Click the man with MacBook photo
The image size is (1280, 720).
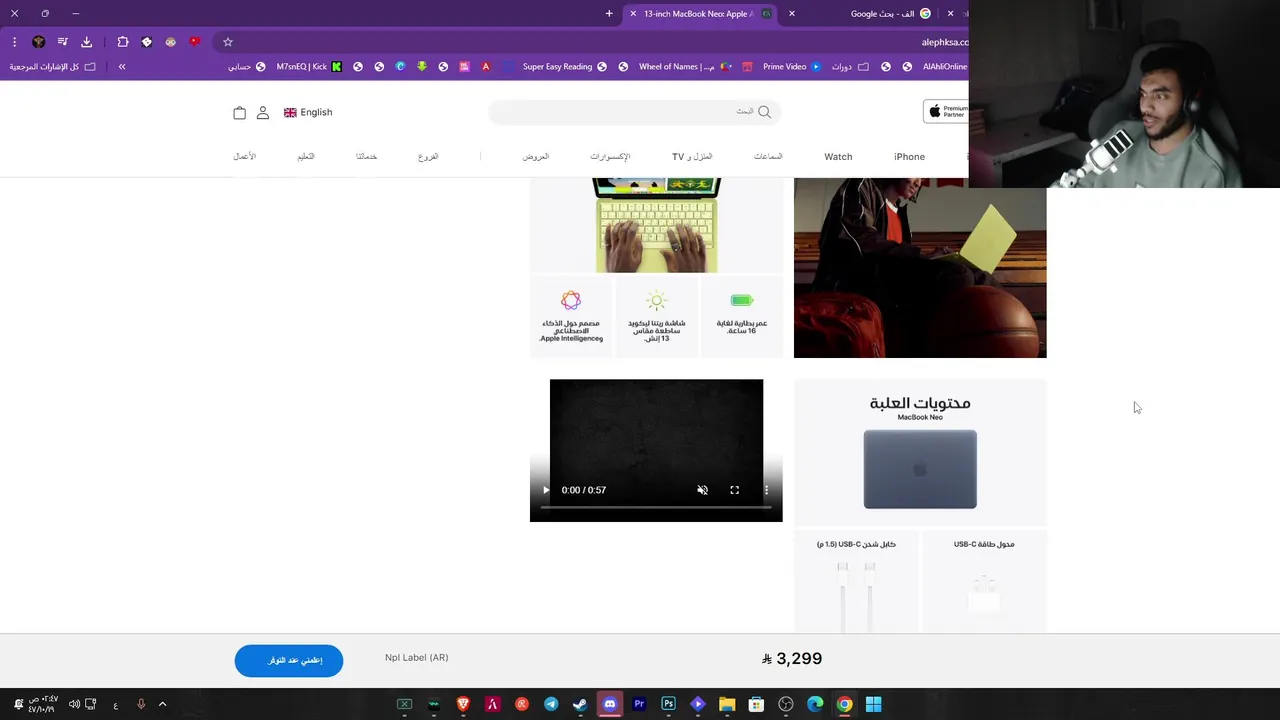tap(920, 268)
